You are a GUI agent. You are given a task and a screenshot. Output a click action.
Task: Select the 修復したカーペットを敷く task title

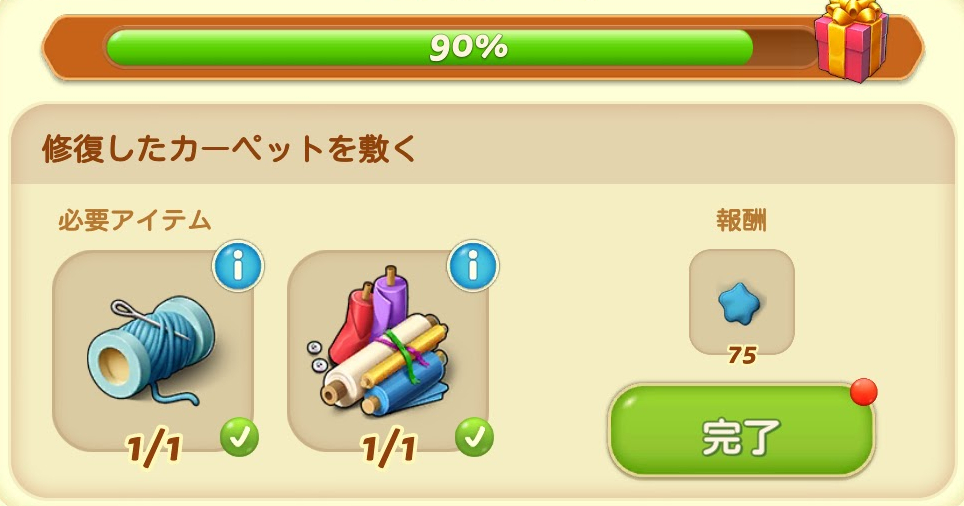[229, 149]
